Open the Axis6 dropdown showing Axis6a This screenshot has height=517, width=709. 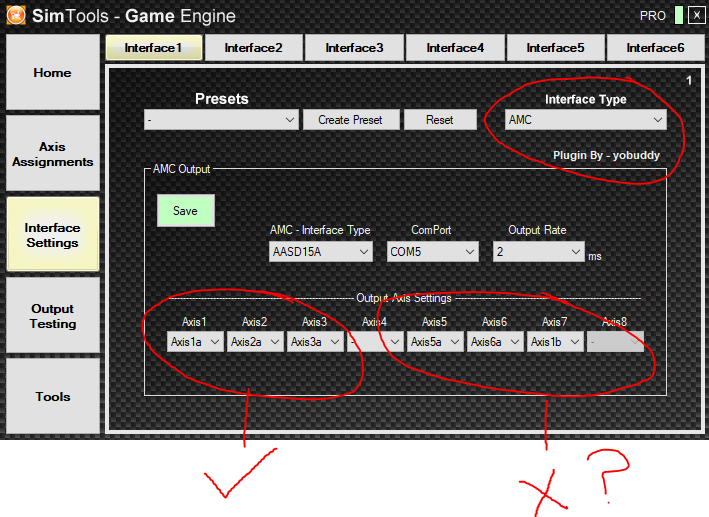495,342
